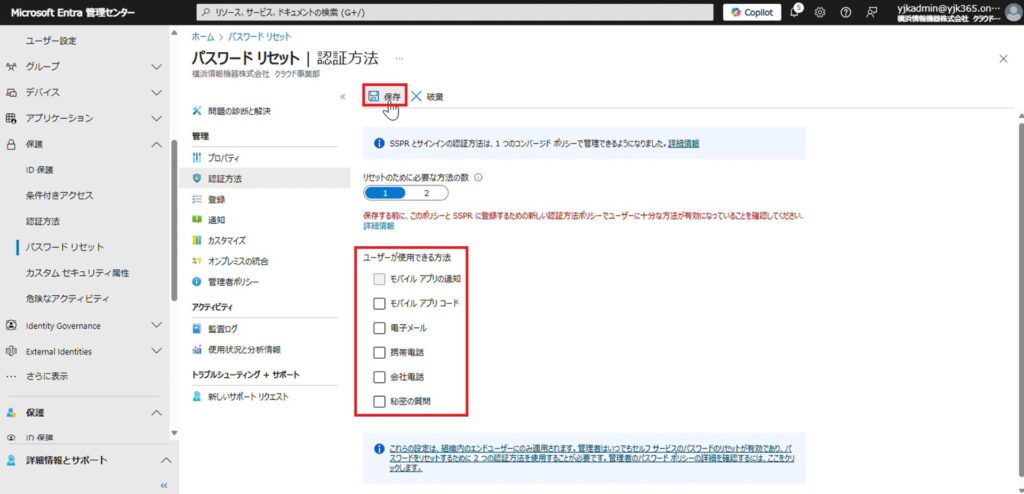Open 詳細情報 link in the SSPR info banner
This screenshot has width=1024, height=494.
pyautogui.click(x=684, y=144)
